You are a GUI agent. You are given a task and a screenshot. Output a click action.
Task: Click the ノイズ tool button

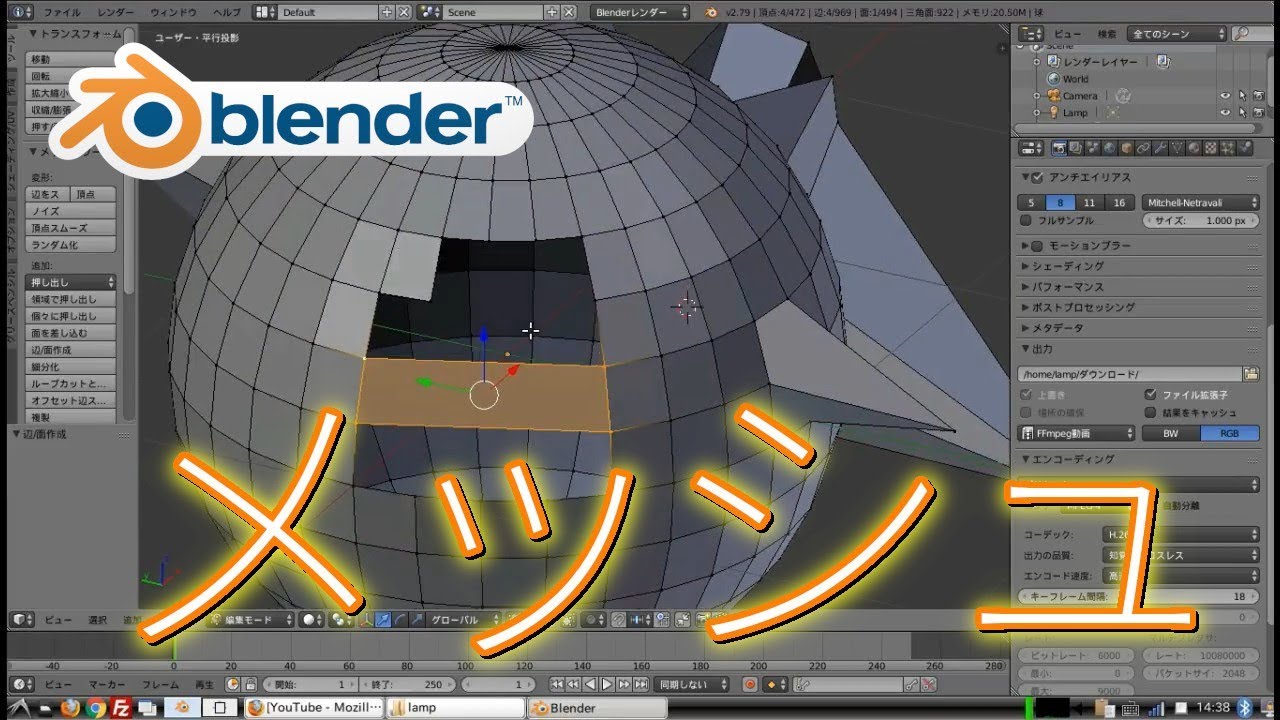point(71,211)
